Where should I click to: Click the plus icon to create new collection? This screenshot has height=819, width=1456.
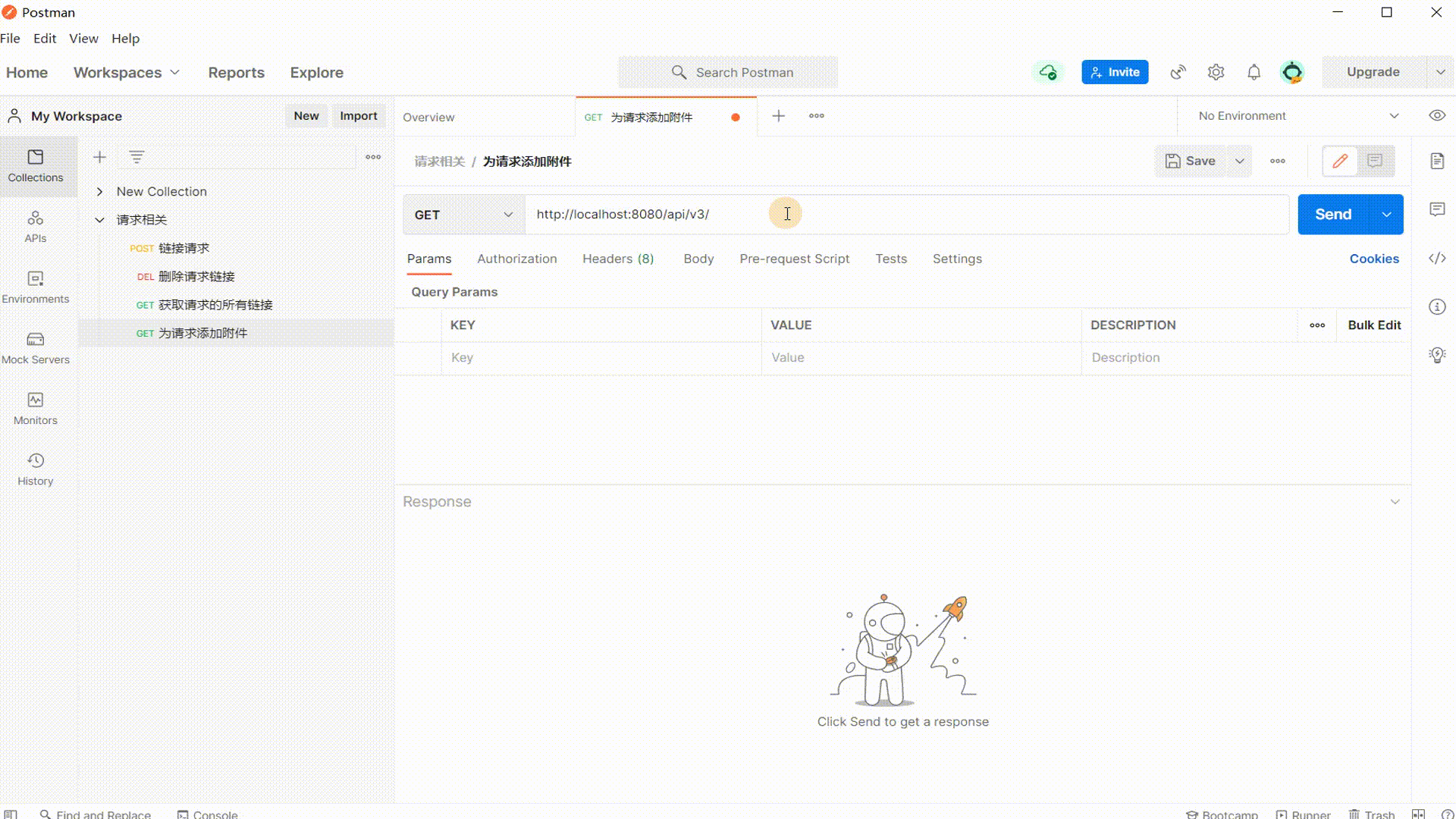99,157
